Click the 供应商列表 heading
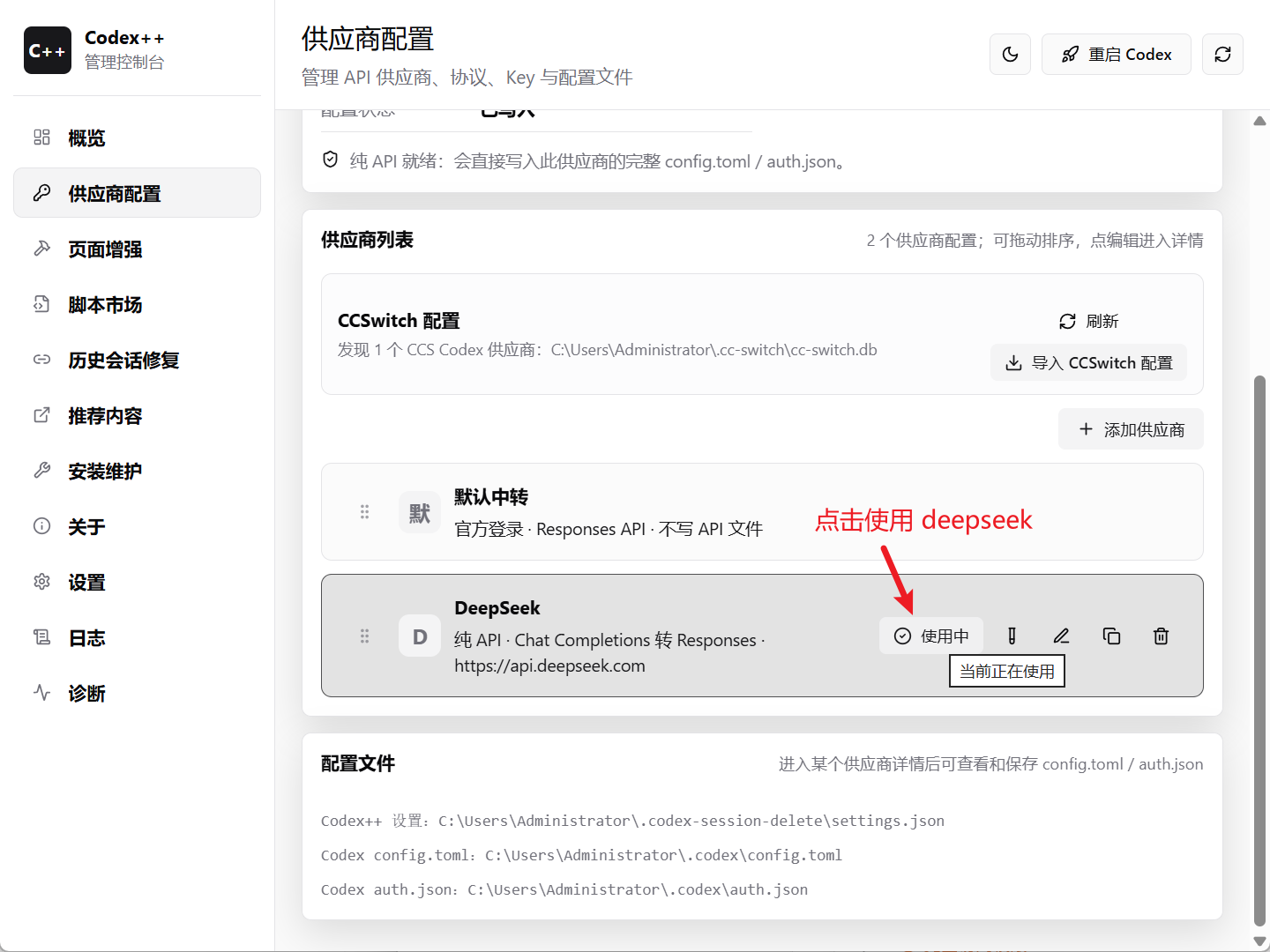Image resolution: width=1270 pixels, height=952 pixels. tap(368, 240)
